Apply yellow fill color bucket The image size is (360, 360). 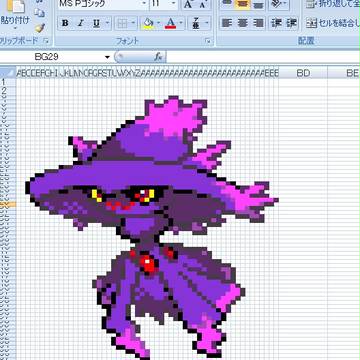click(x=148, y=23)
